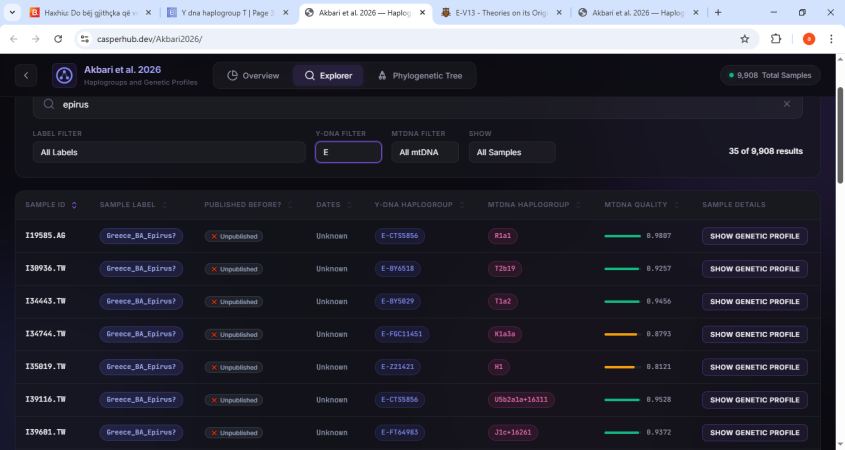Click mtDNA tag H1
The height and width of the screenshot is (450, 845).
click(x=498, y=367)
